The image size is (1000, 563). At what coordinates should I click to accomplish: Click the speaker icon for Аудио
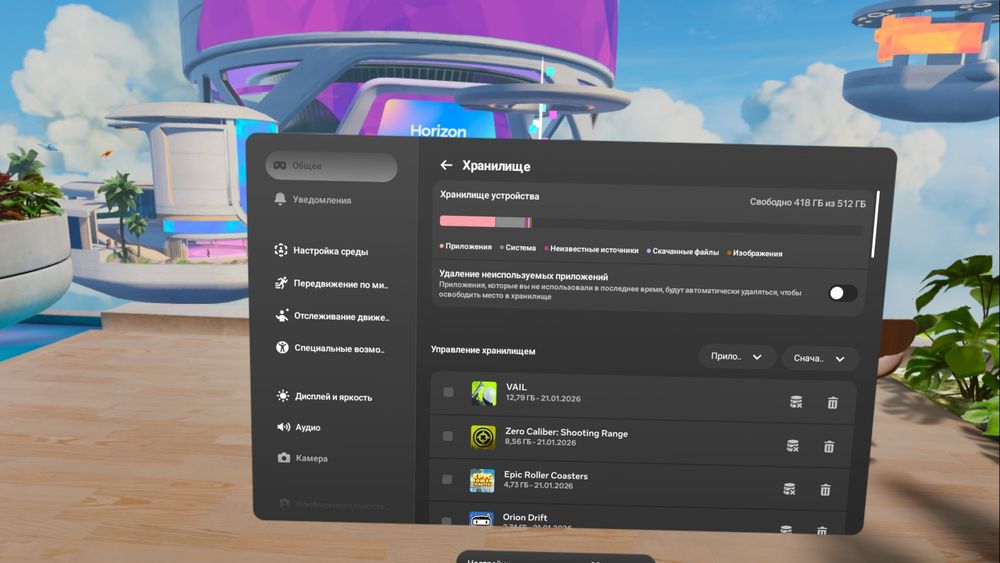click(283, 427)
